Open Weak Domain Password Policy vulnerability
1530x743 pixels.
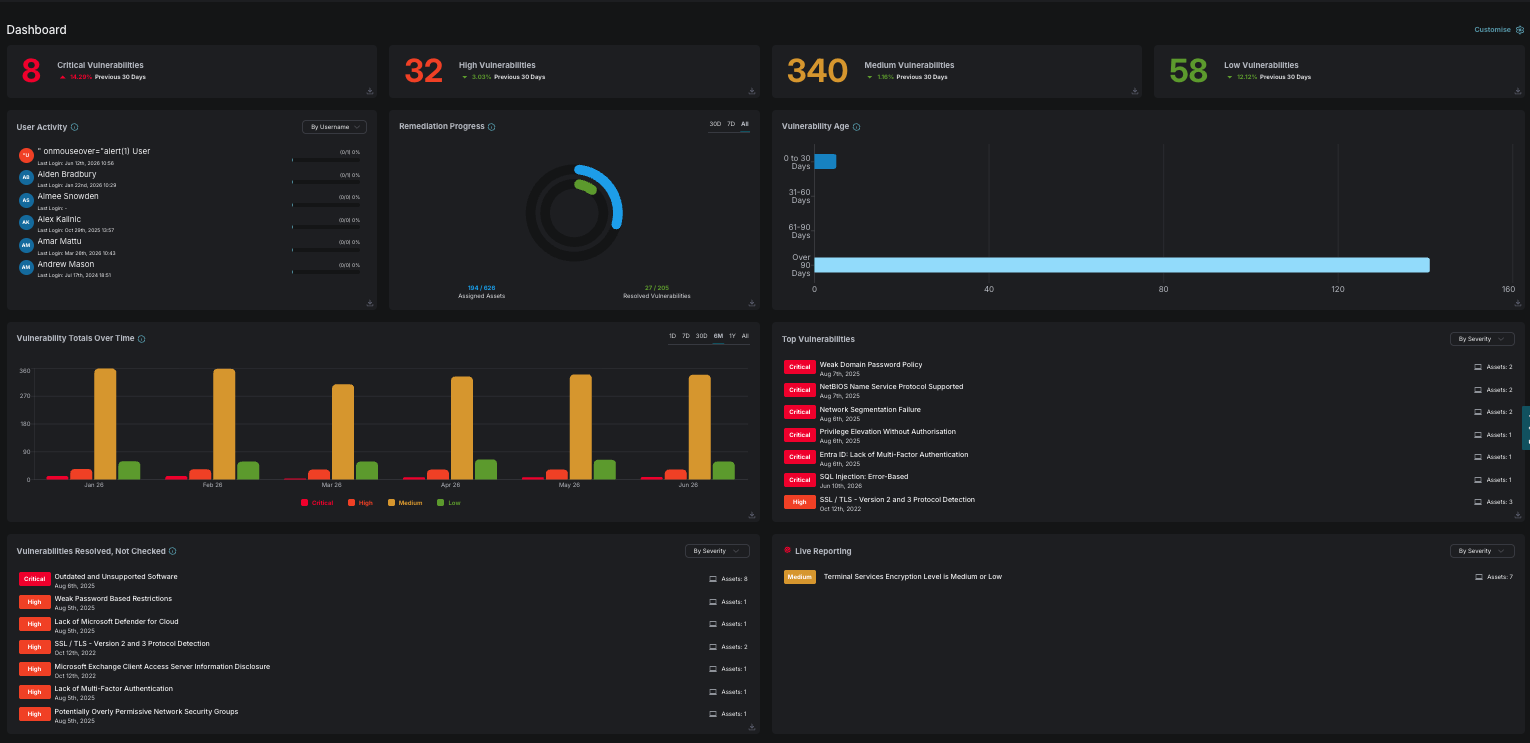[x=871, y=365]
